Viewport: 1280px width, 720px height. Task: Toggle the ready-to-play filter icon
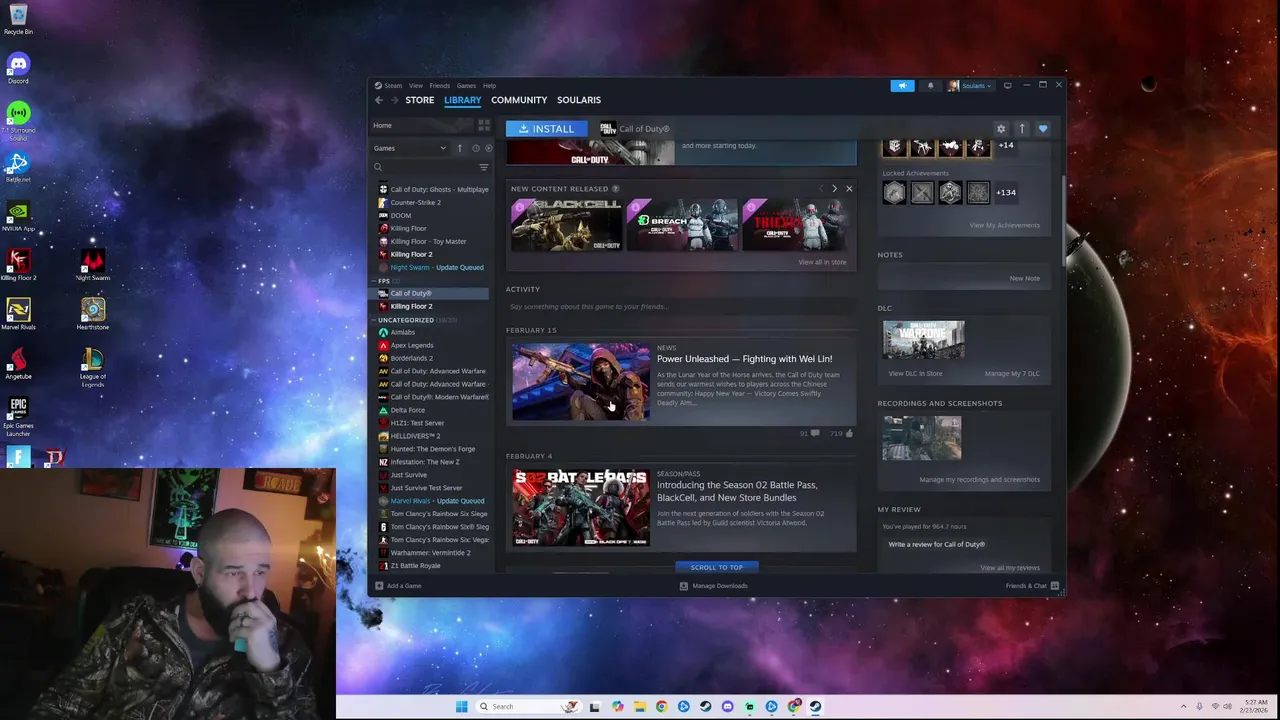pyautogui.click(x=488, y=148)
